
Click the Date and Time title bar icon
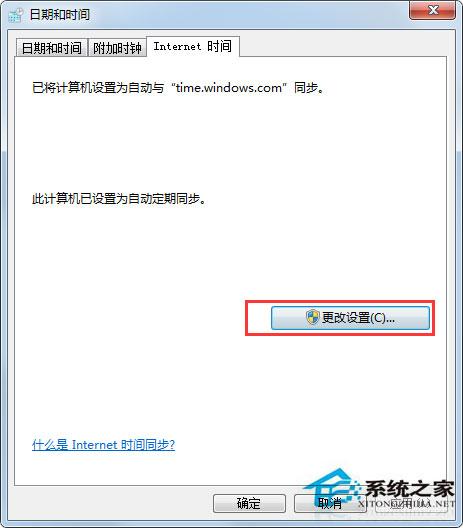pos(15,15)
